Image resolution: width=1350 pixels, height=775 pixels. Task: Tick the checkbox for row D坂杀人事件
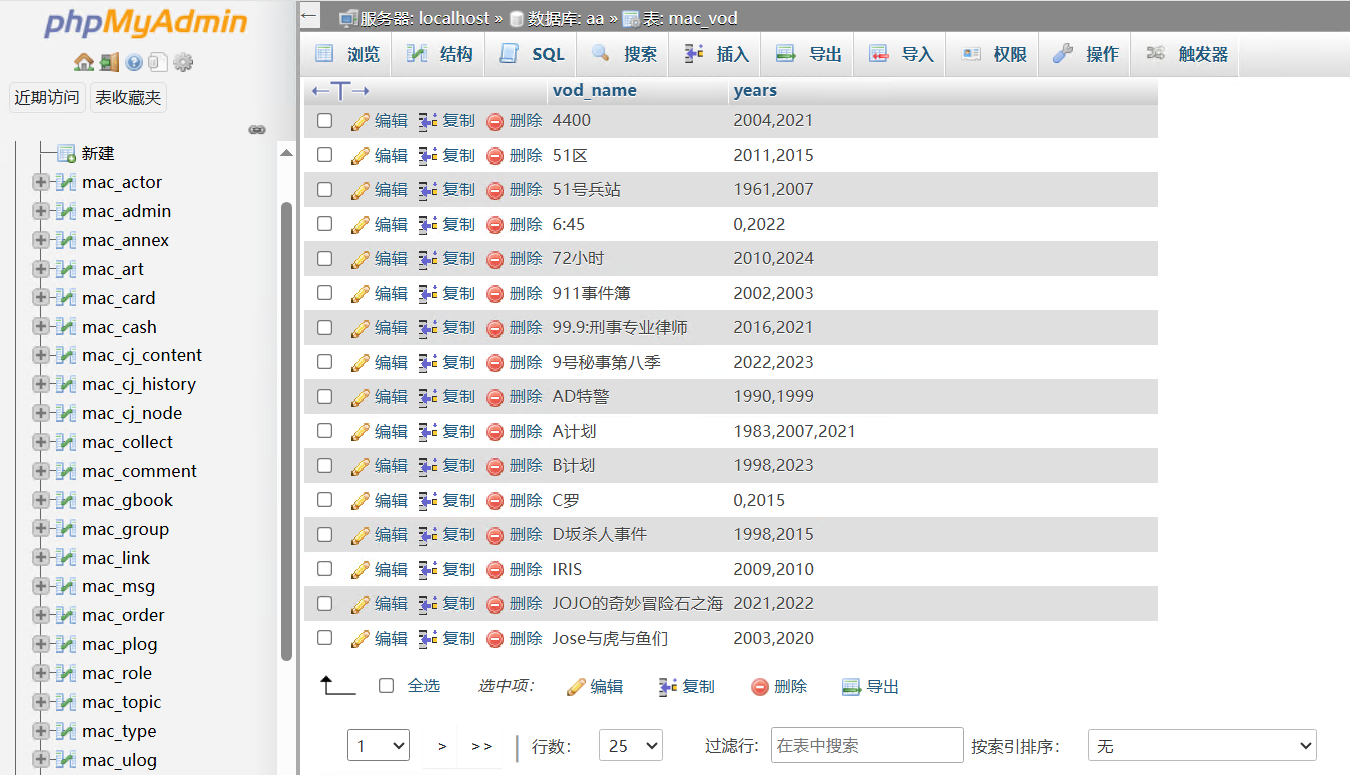[x=324, y=534]
